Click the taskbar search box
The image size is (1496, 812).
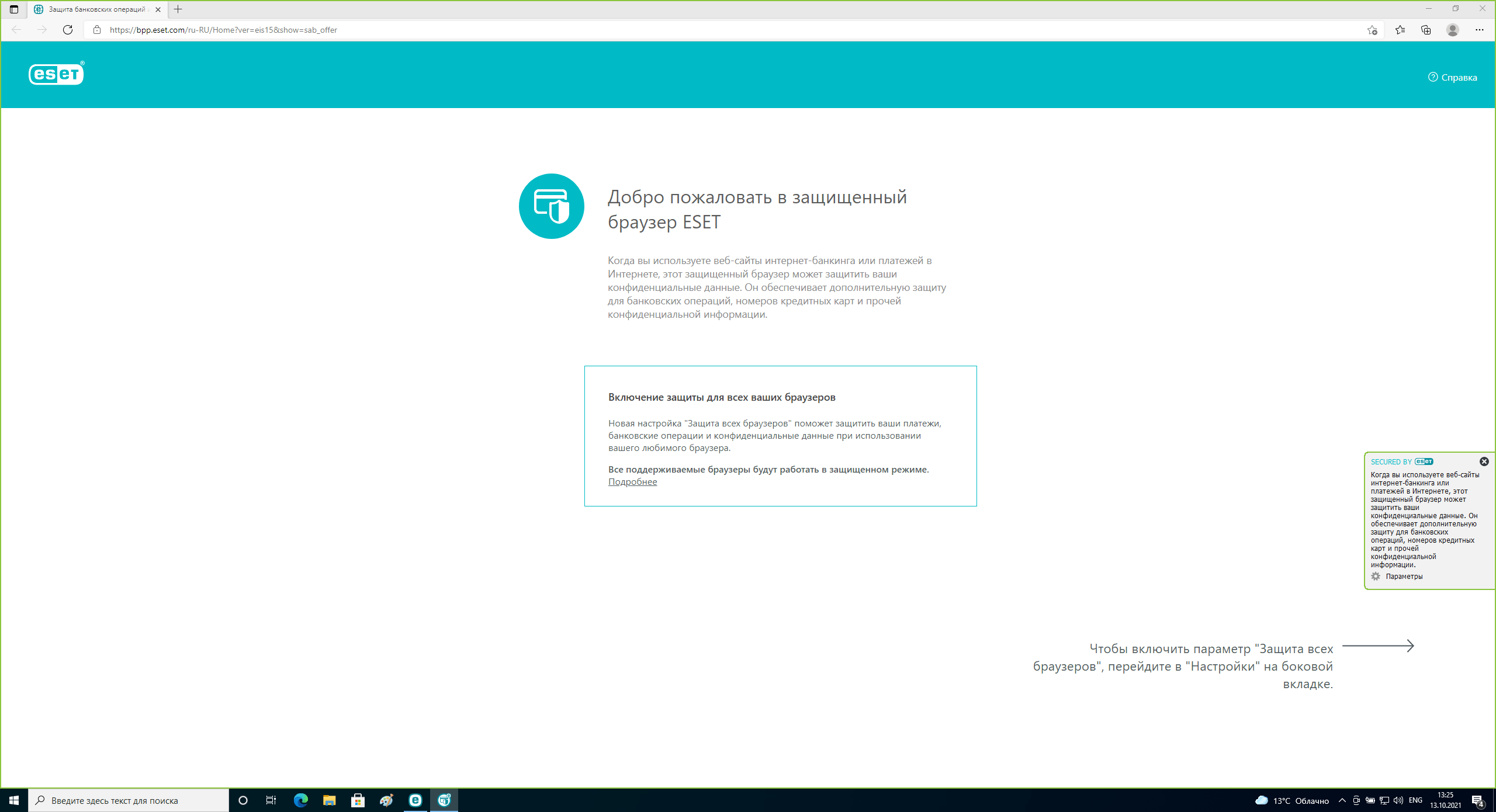coord(129,800)
